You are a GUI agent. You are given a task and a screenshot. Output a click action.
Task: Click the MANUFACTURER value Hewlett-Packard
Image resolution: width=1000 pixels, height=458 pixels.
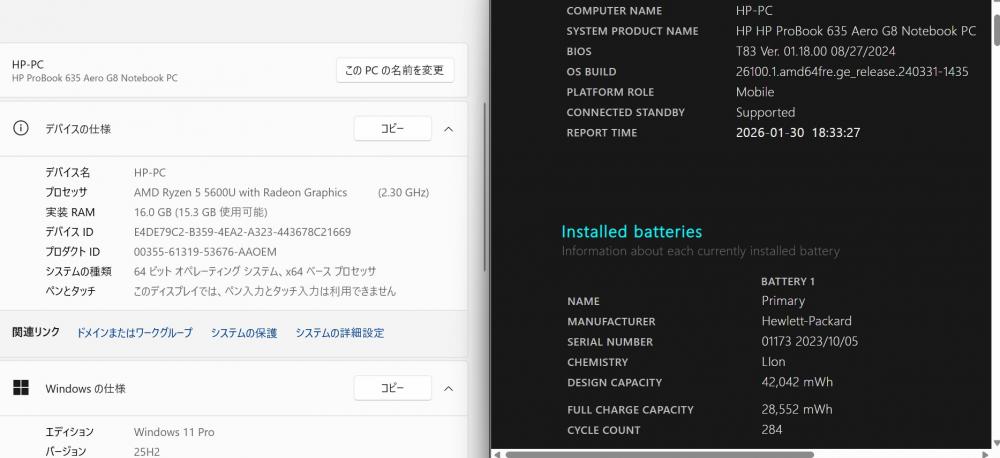pyautogui.click(x=806, y=321)
